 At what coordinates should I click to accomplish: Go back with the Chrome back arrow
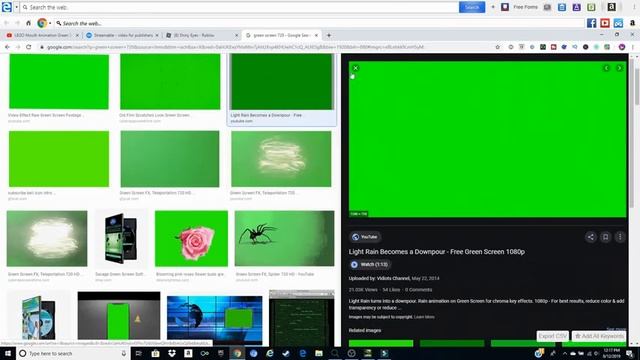(x=7, y=47)
